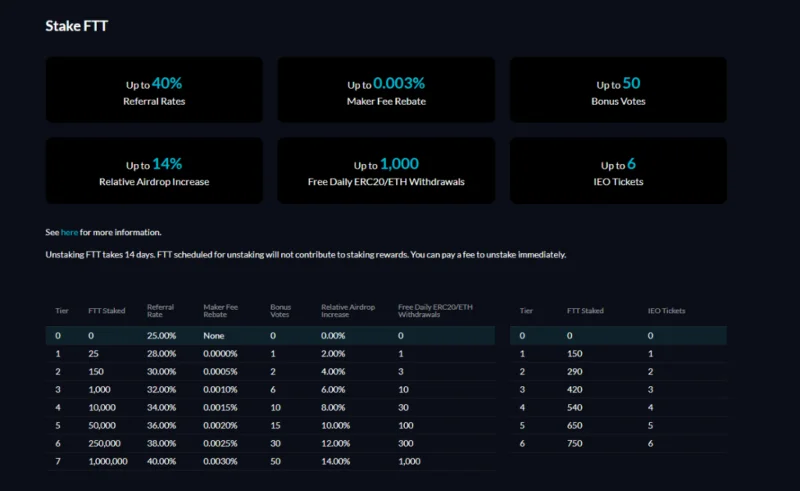Select the 30.00% referral rate cell
800x491 pixels.
click(161, 372)
